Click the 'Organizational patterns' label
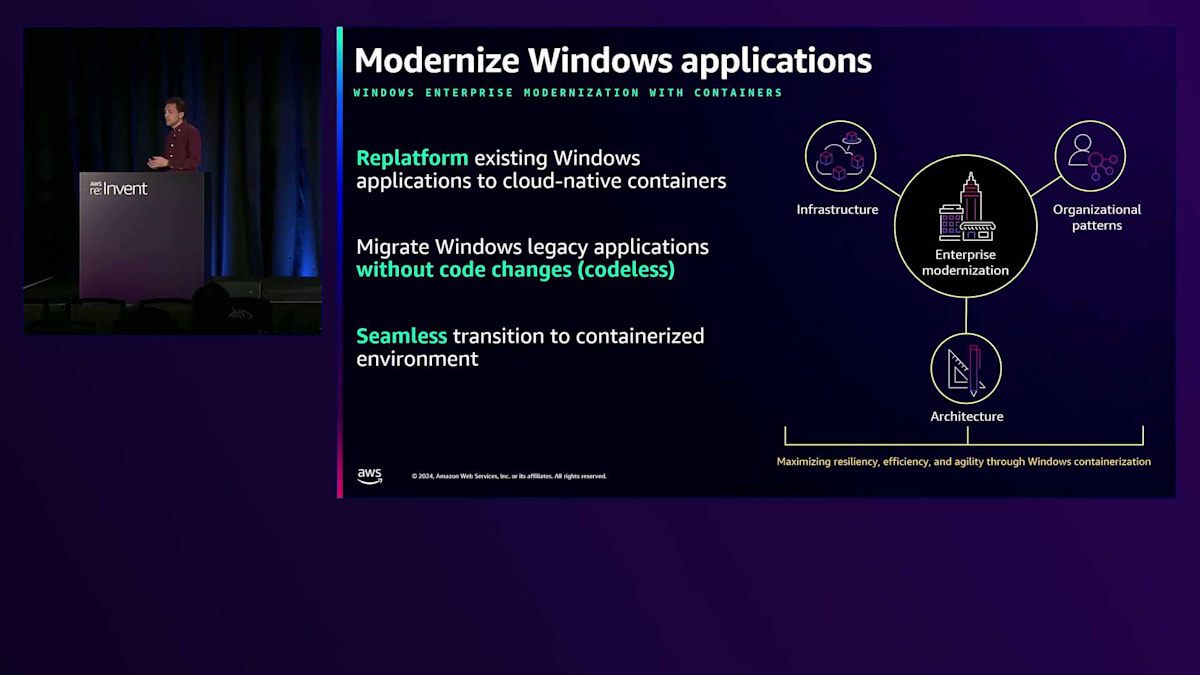1200x675 pixels. (x=1097, y=218)
